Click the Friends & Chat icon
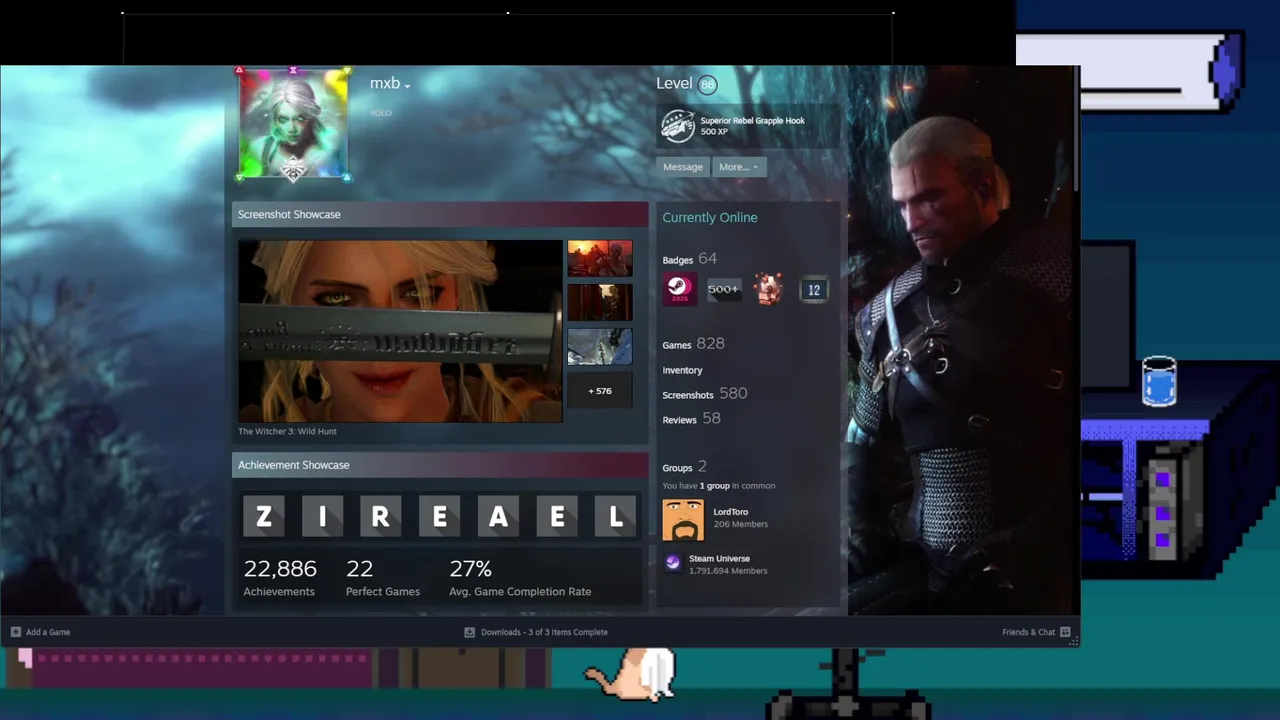This screenshot has width=1280, height=720. pos(1065,632)
